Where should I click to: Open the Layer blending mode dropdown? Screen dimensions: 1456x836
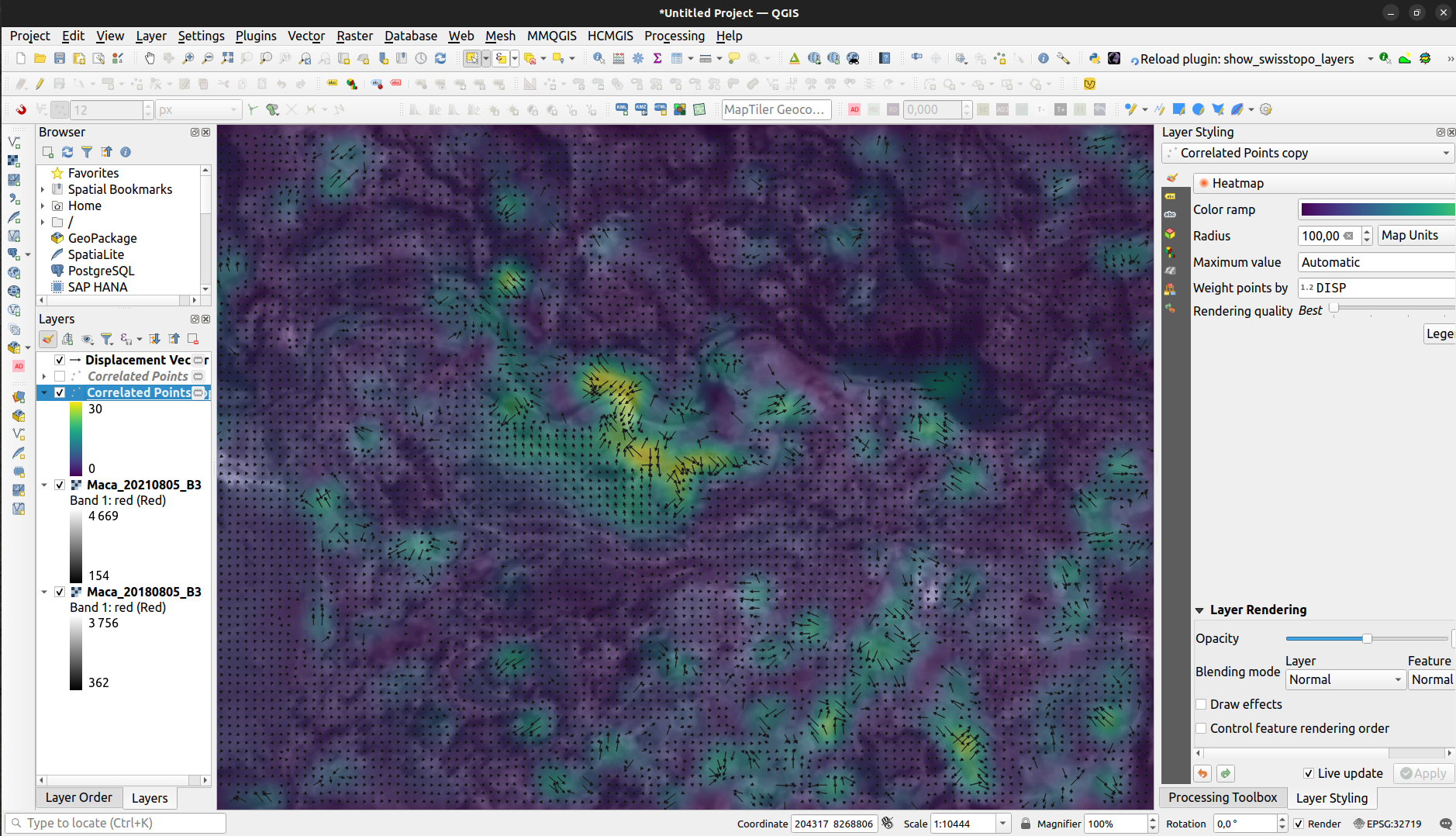[x=1345, y=679]
